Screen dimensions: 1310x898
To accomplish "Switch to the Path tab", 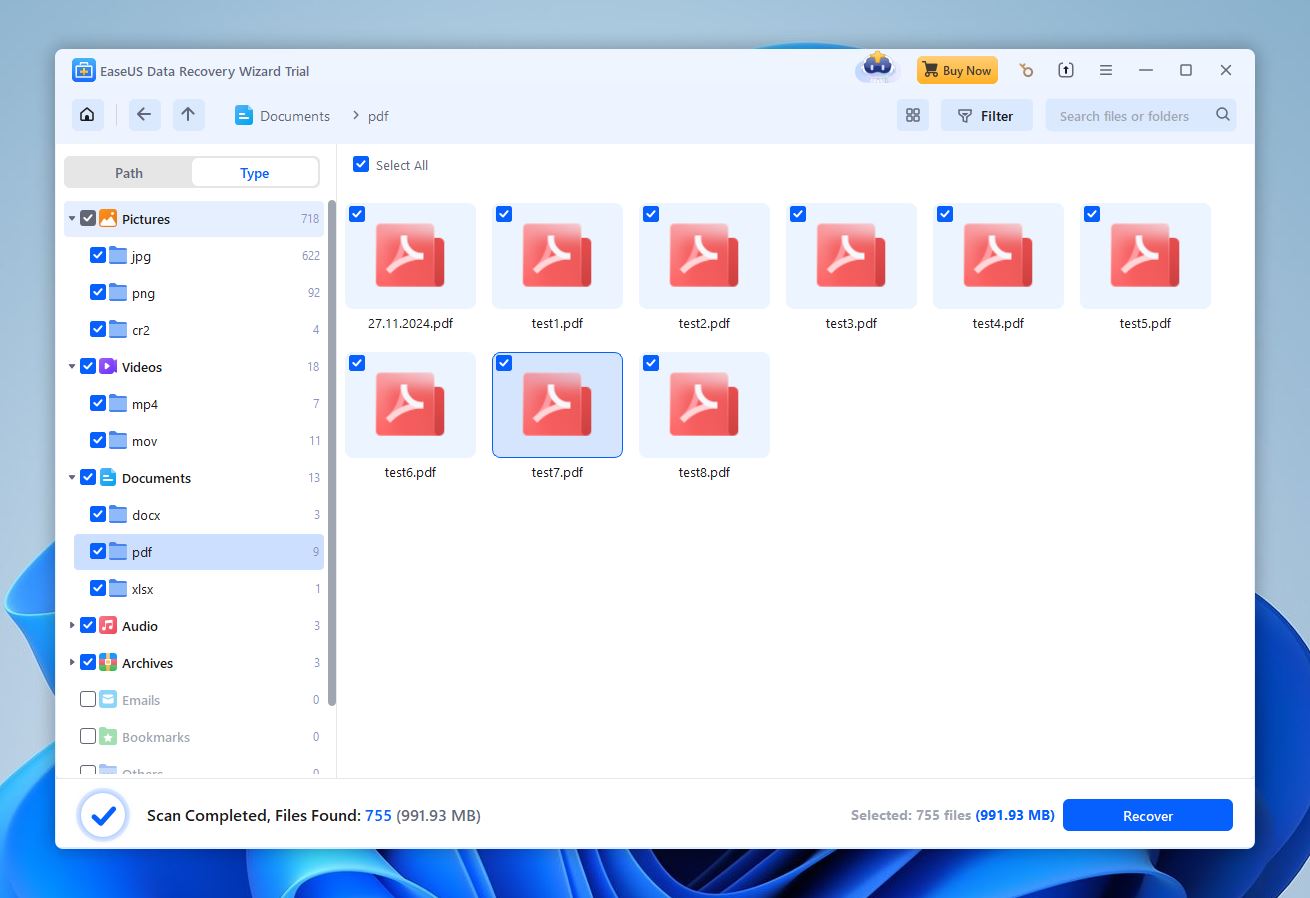I will click(x=129, y=173).
